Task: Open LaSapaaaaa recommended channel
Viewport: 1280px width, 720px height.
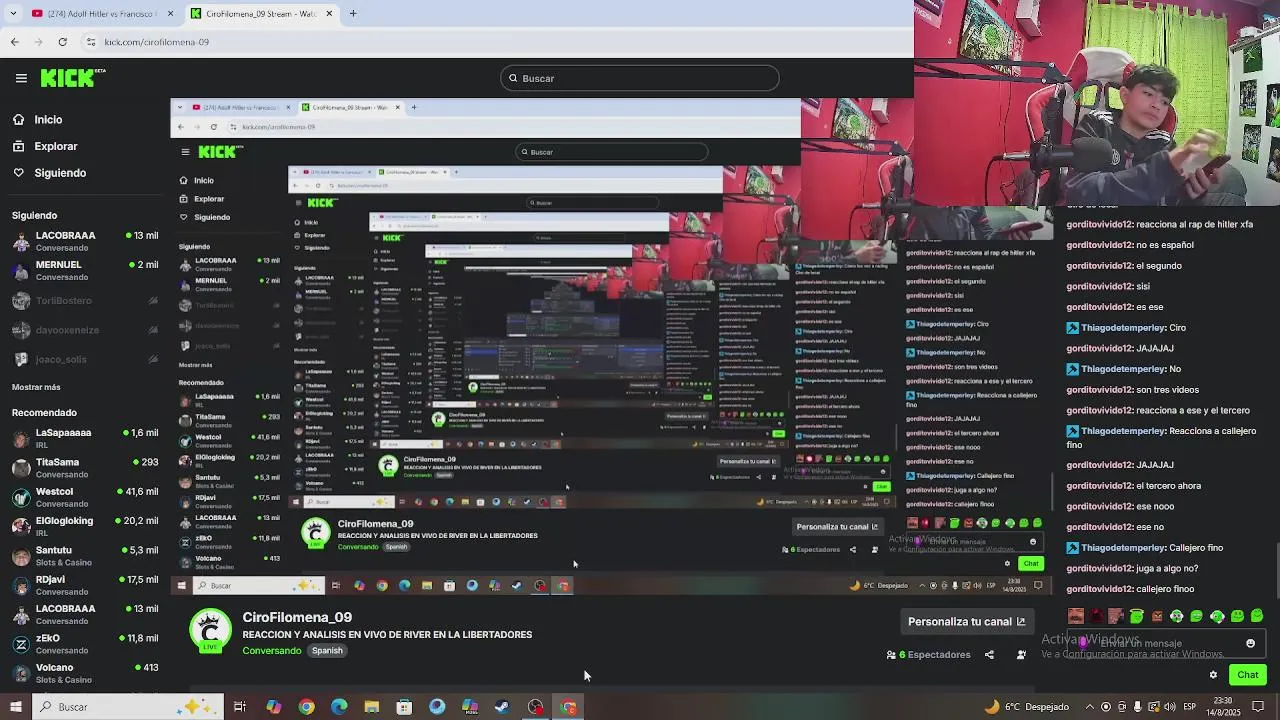Action: (x=85, y=438)
